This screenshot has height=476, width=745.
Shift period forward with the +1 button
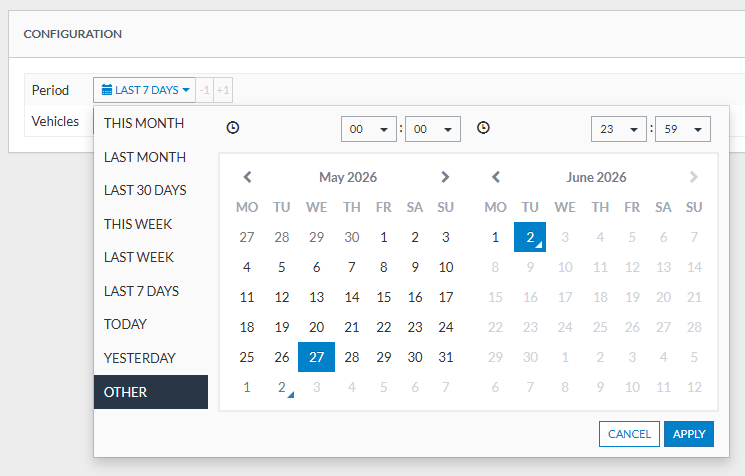click(223, 90)
